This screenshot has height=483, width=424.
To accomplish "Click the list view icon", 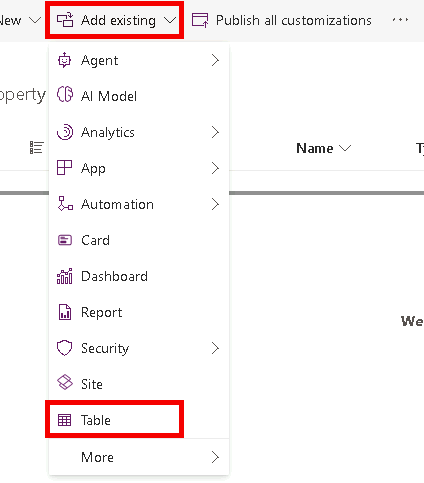I will 36,148.
